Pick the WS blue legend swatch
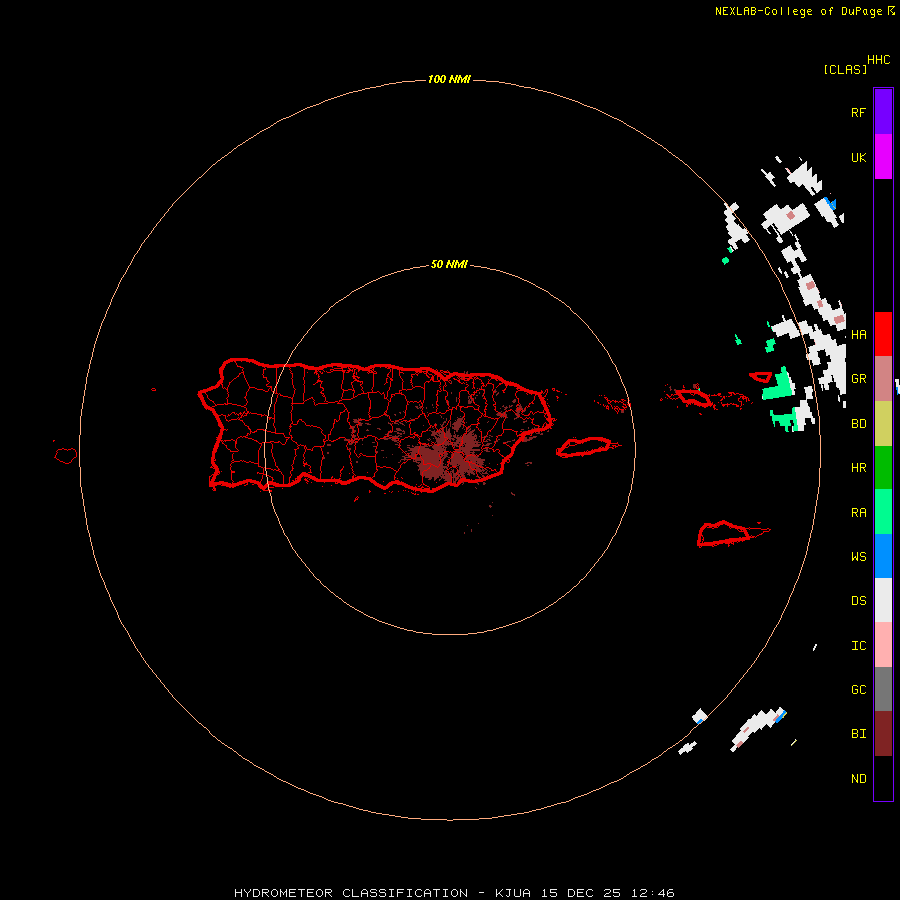900x900 pixels. 883,556
